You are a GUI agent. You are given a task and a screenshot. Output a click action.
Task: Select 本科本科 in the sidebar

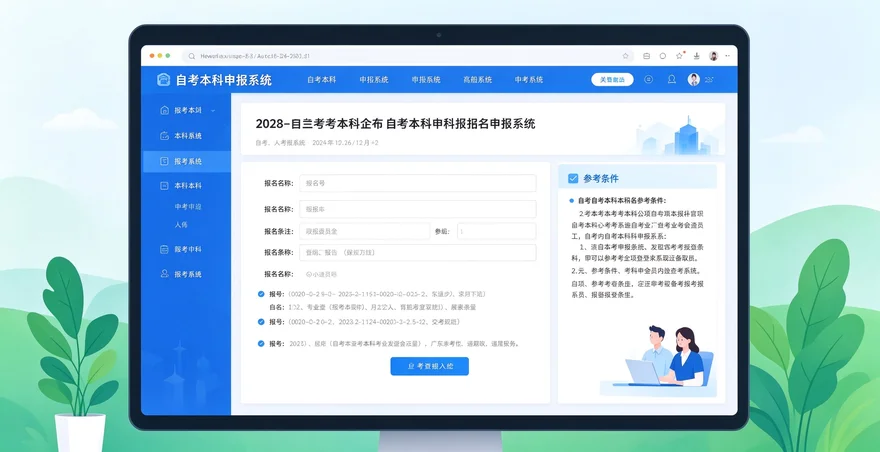[186, 185]
